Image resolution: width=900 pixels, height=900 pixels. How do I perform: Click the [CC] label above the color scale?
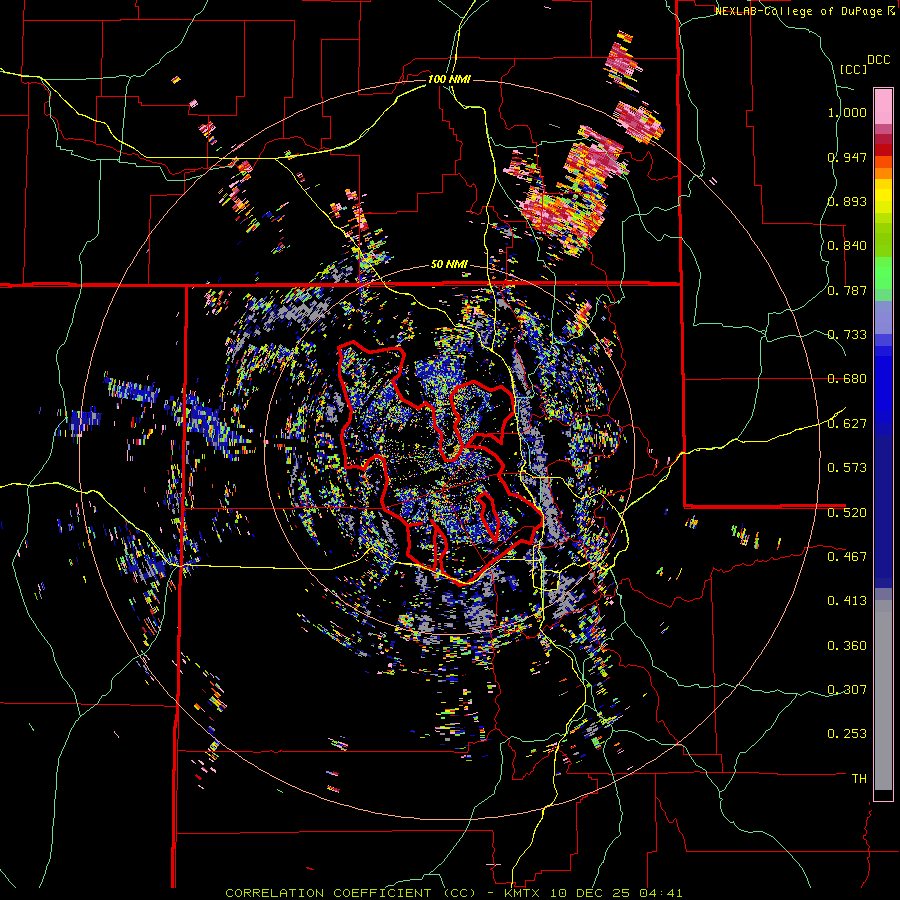pyautogui.click(x=853, y=69)
